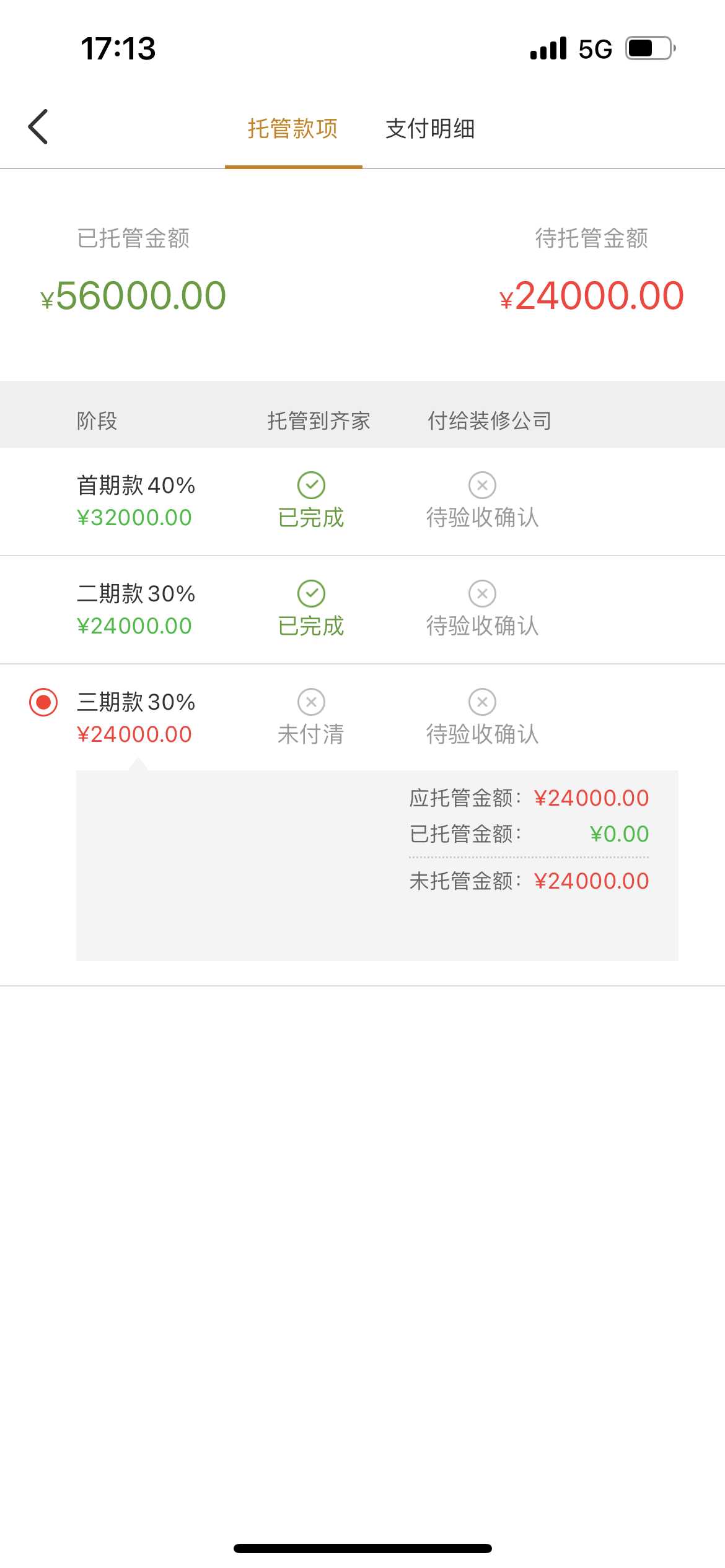Image resolution: width=725 pixels, height=1568 pixels.
Task: Open the 支付明细 tab
Action: [430, 129]
